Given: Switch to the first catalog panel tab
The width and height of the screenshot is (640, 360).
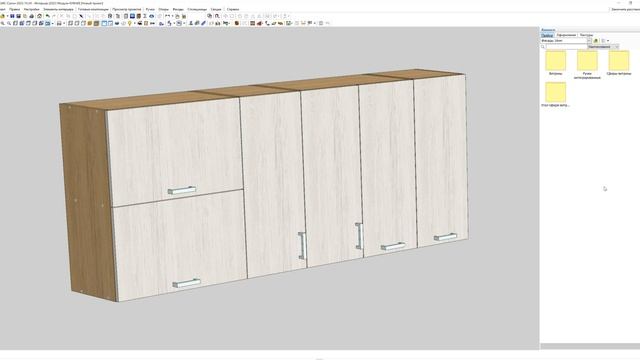Looking at the screenshot, I should tap(547, 35).
